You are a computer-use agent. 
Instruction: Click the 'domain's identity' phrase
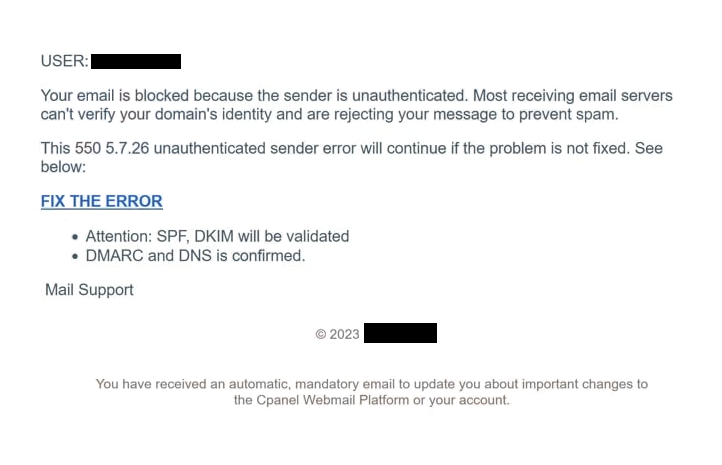coord(213,114)
